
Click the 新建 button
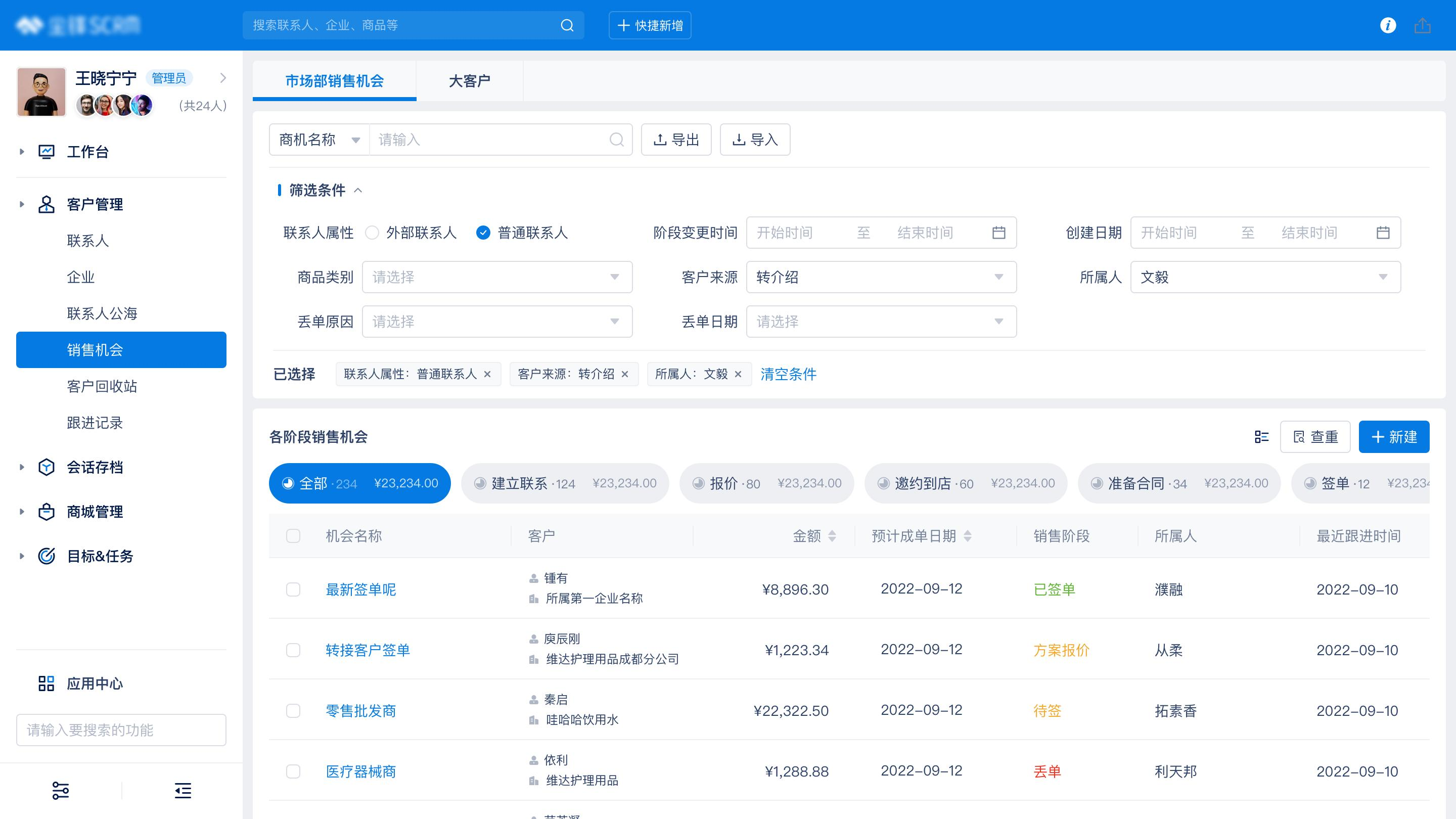click(1393, 437)
